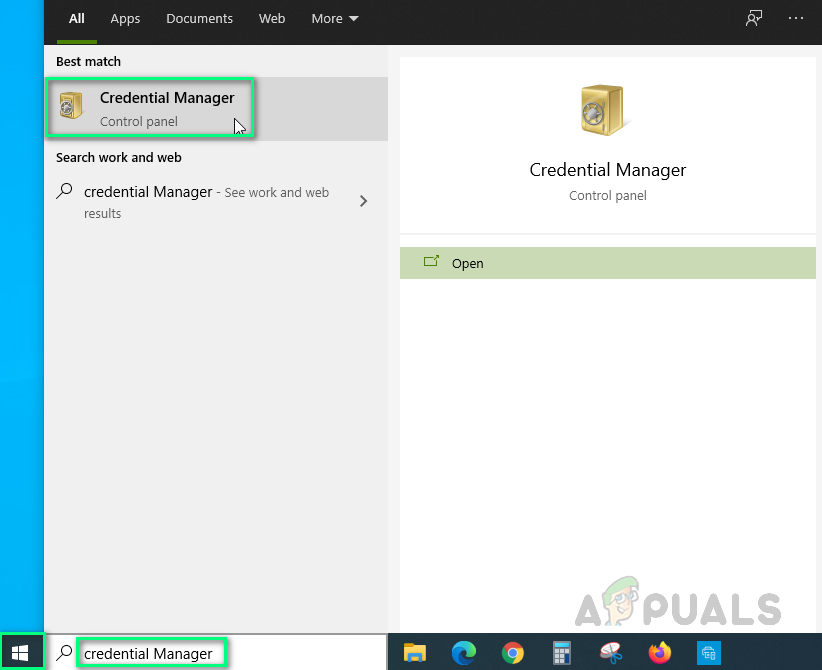The image size is (822, 670).
Task: Switch to the Documents tab
Action: 199,18
